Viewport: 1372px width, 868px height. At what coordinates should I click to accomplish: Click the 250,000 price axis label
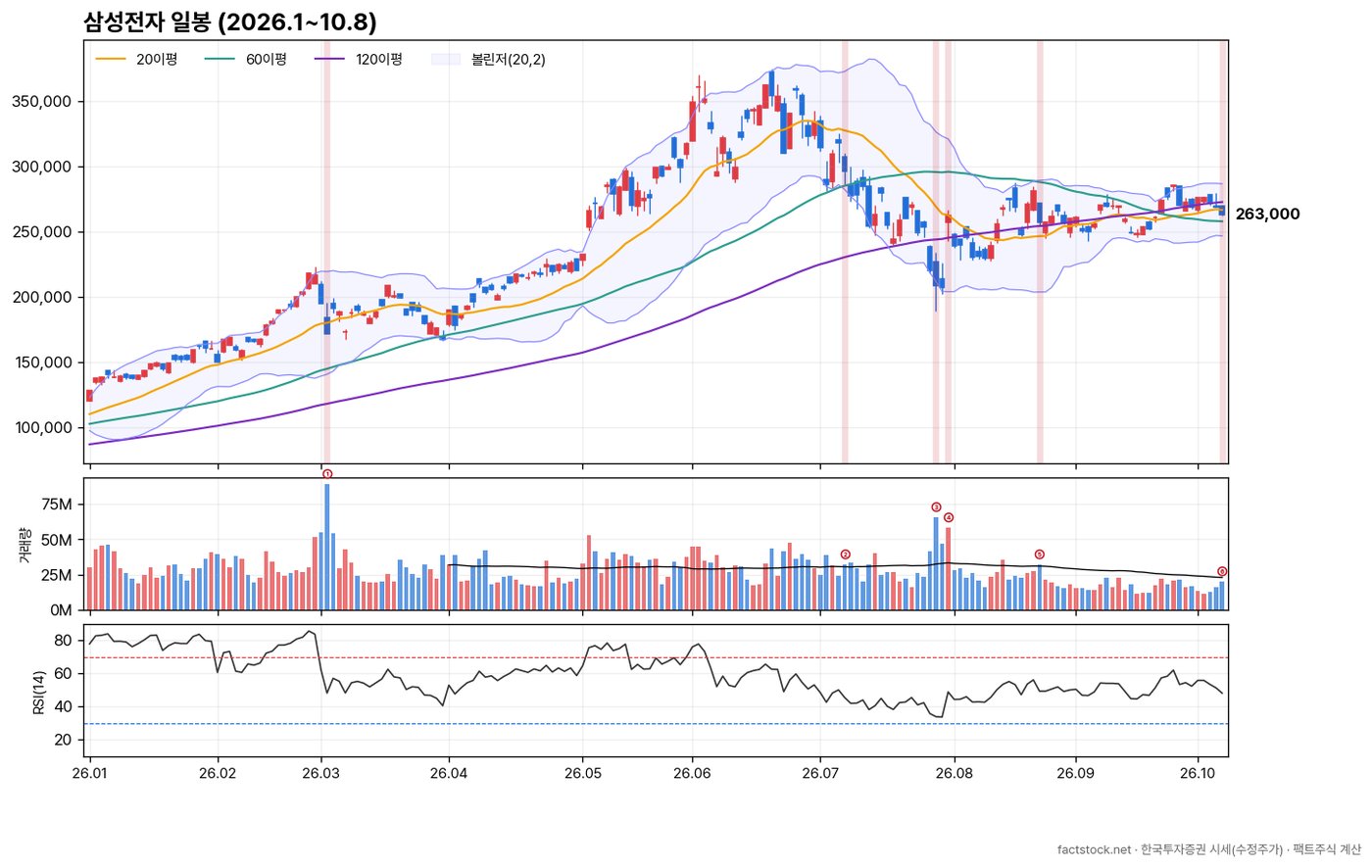point(41,232)
